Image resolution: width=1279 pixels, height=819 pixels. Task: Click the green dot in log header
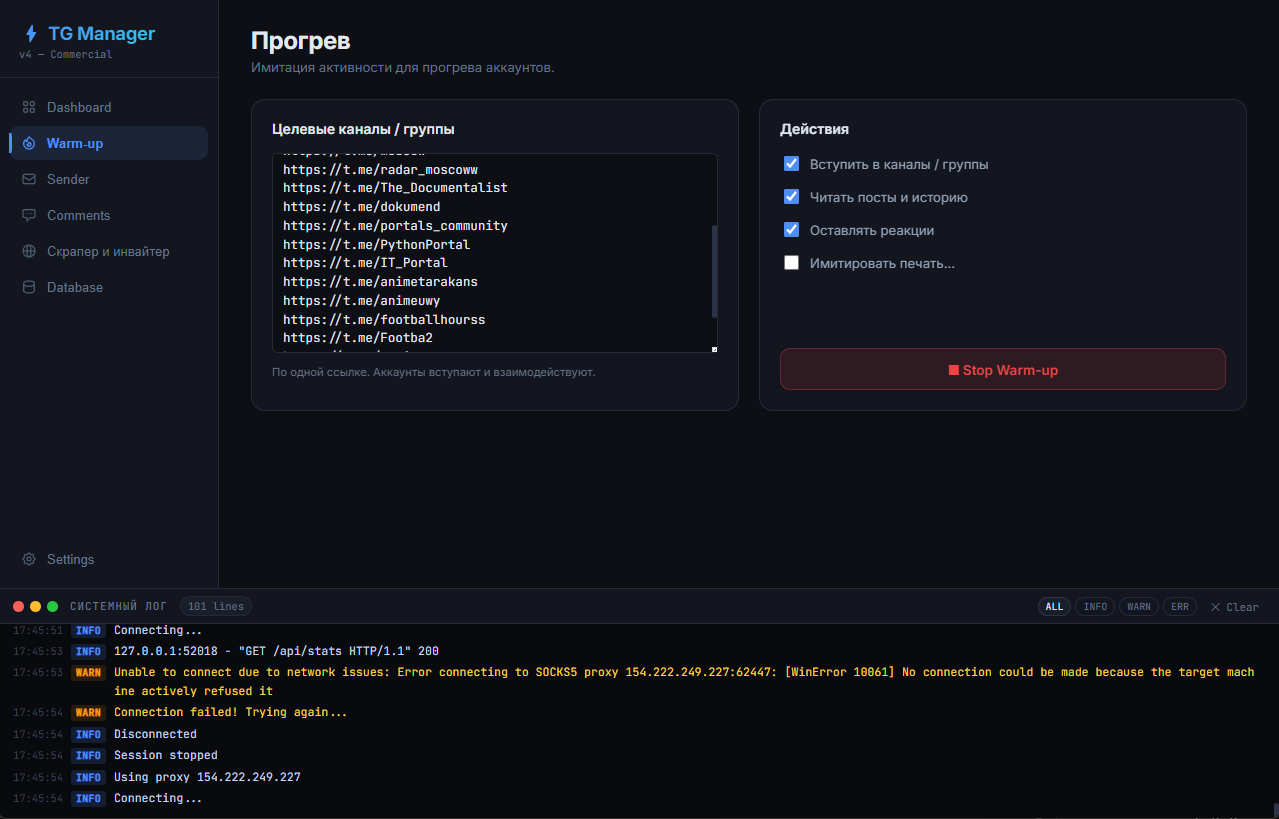52,607
